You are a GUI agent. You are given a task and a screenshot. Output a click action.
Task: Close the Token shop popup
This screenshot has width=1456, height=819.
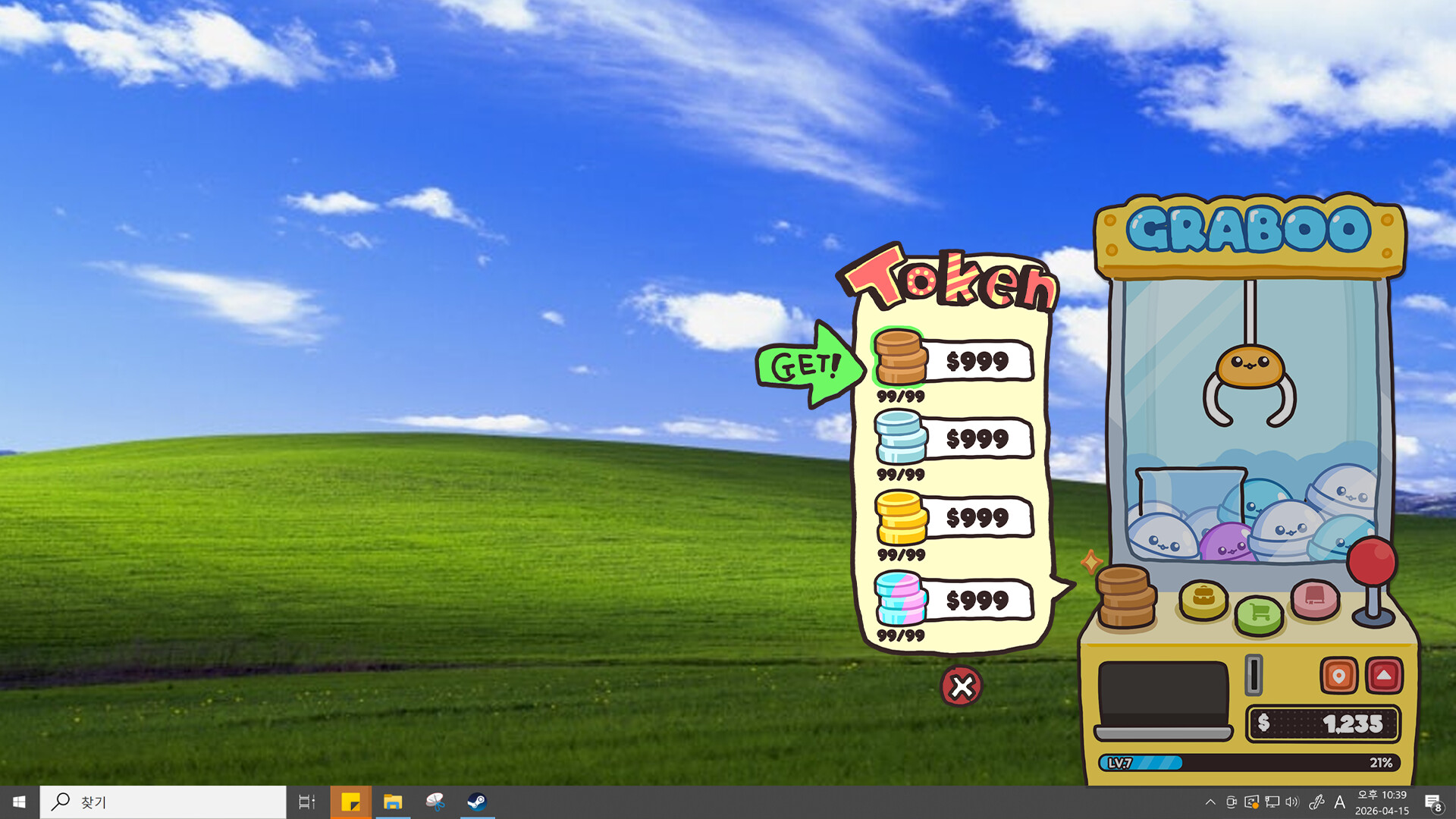click(x=962, y=687)
